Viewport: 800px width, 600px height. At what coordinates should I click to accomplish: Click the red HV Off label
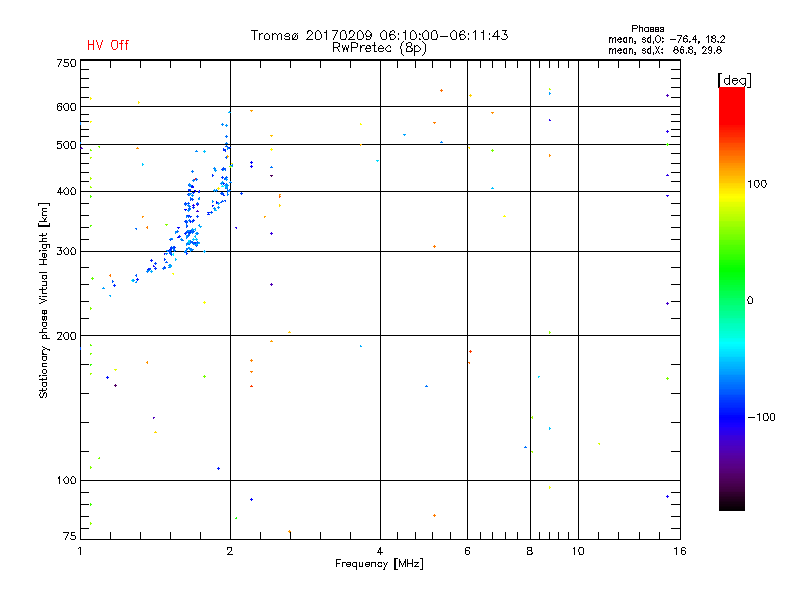(x=107, y=45)
